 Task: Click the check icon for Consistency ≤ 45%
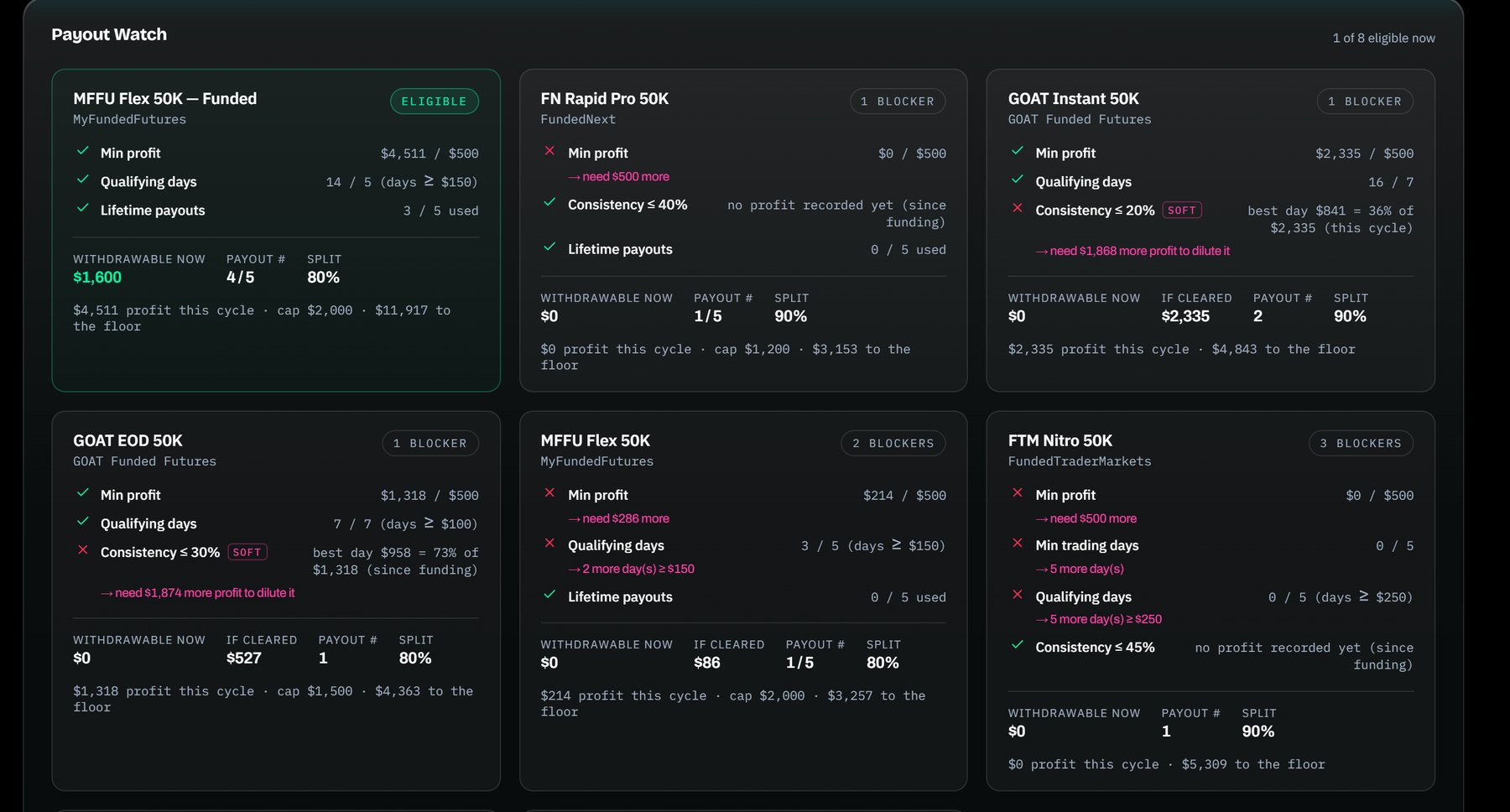(x=1018, y=646)
